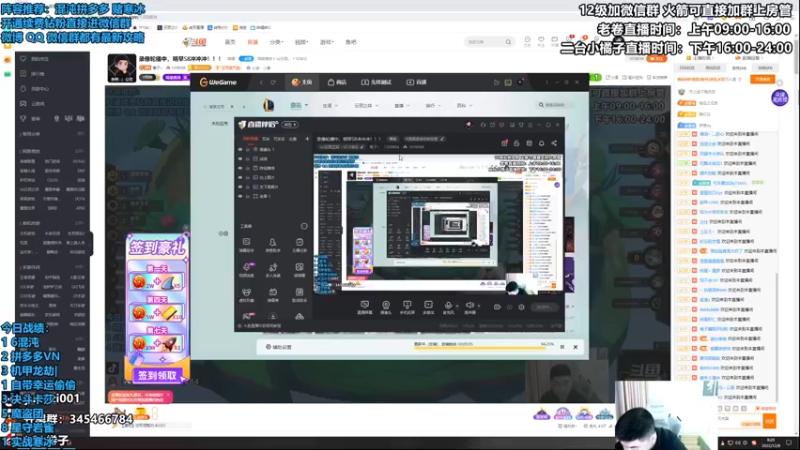
Task: Click the yellow square icon in WeGame's top right
Action: pyautogui.click(x=508, y=82)
